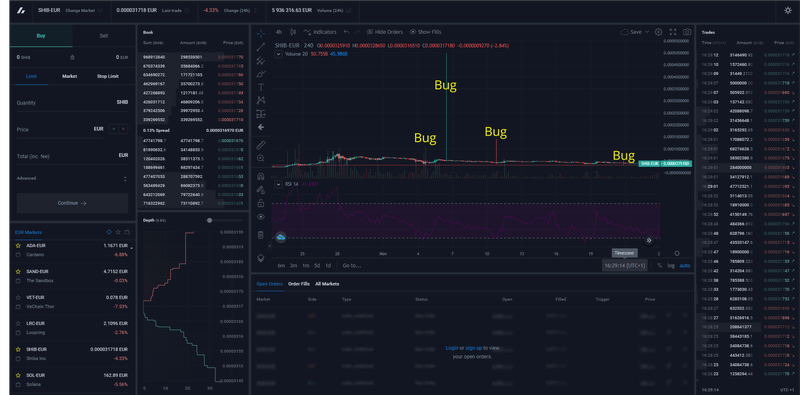Adjust the Depth chart slider handle

(x=209, y=220)
